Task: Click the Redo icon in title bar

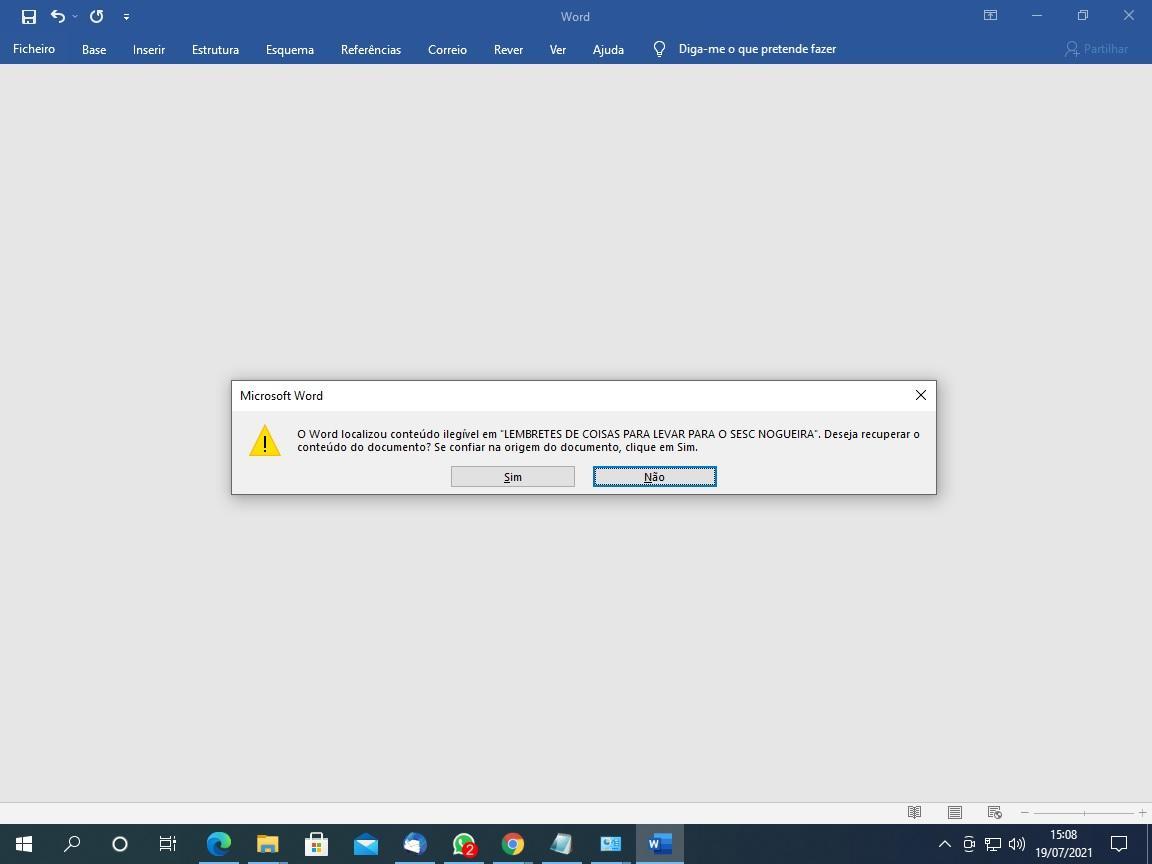Action: [x=96, y=16]
